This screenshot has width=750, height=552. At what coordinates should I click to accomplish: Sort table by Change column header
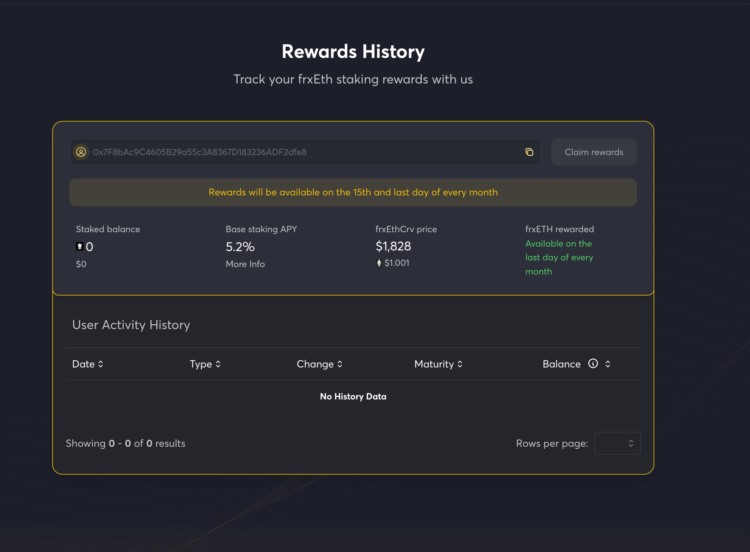pos(315,364)
